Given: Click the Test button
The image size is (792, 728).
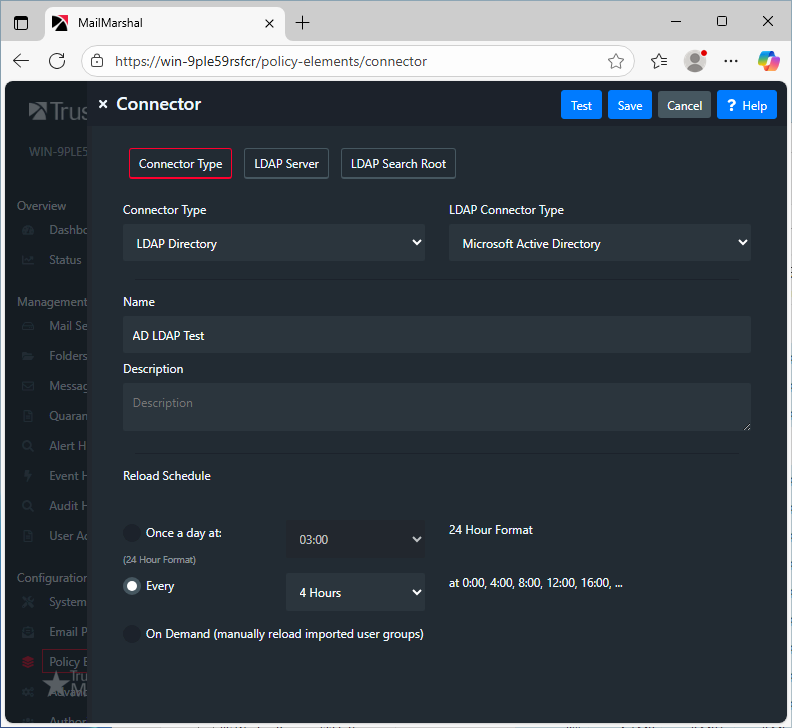Looking at the screenshot, I should (581, 105).
